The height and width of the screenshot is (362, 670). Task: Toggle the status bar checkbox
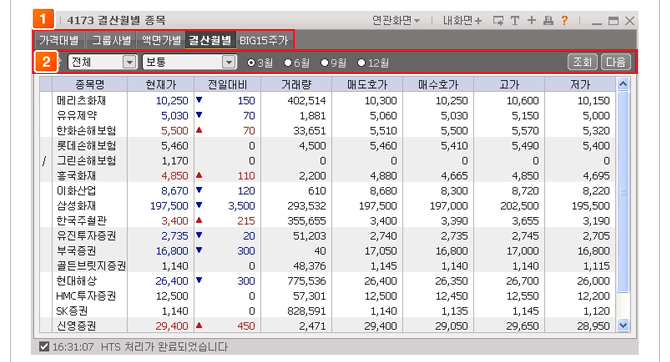(x=44, y=347)
